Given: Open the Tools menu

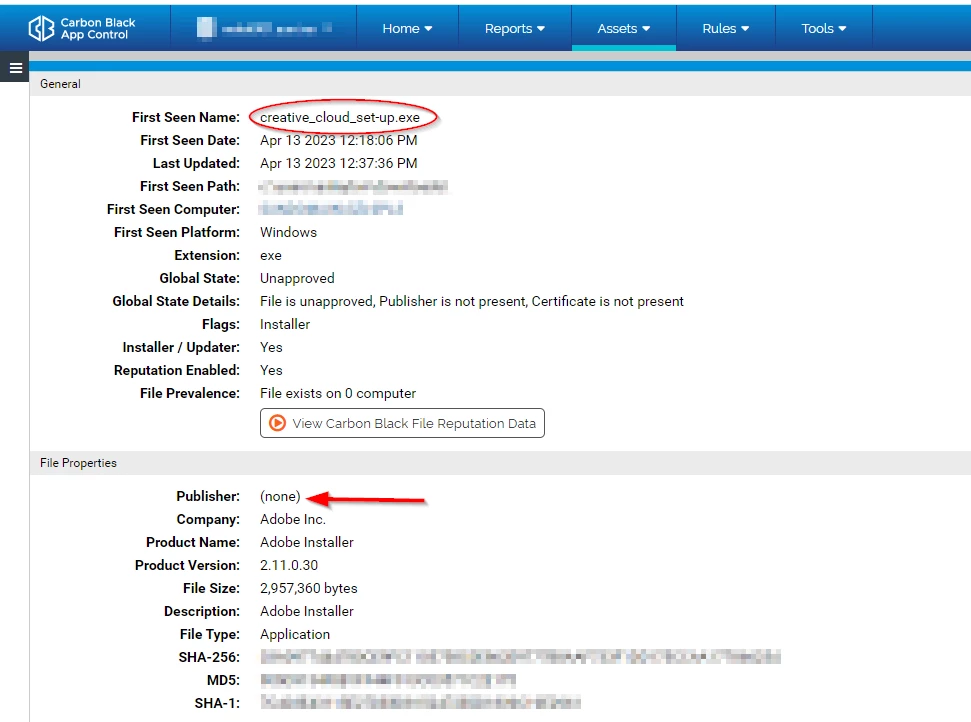Looking at the screenshot, I should pos(824,28).
